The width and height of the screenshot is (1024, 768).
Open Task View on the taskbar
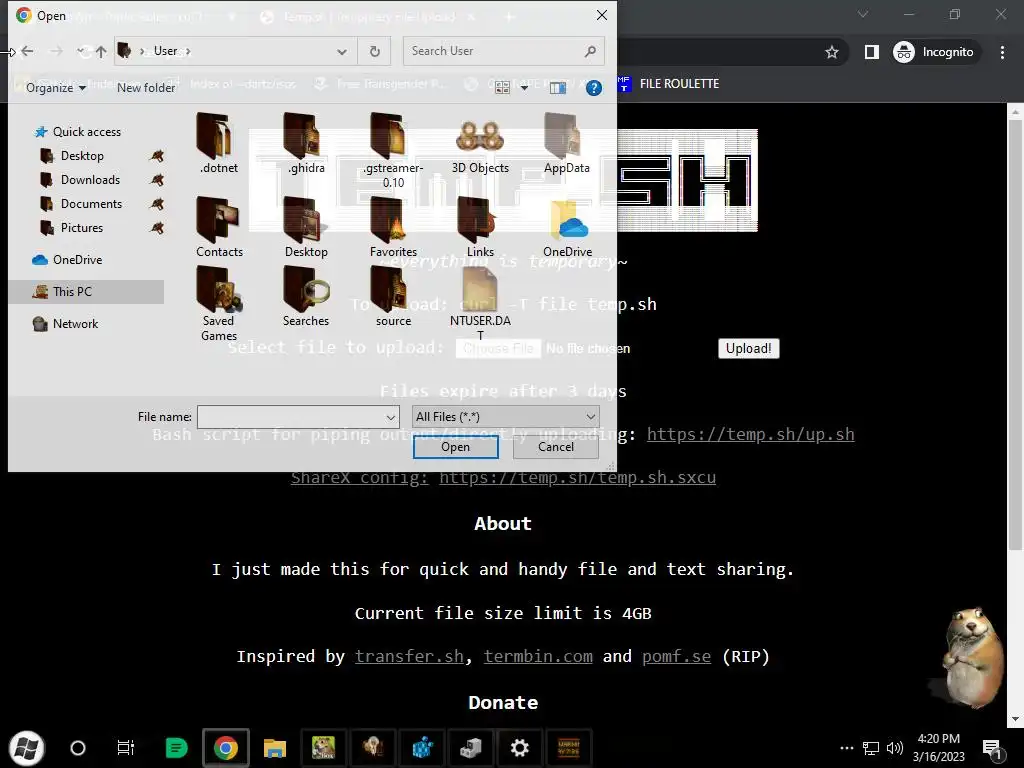point(125,748)
